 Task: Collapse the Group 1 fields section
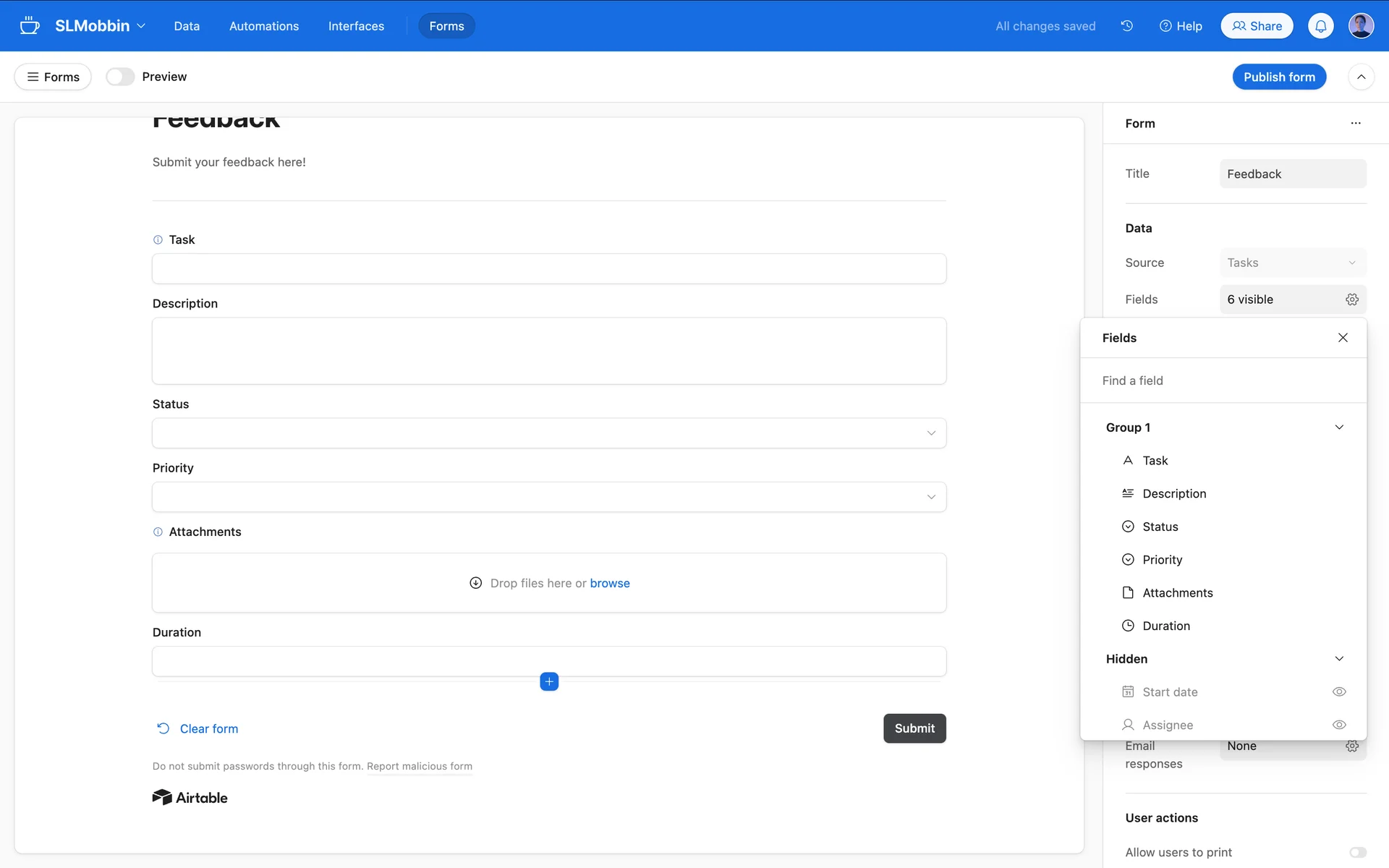pos(1339,427)
